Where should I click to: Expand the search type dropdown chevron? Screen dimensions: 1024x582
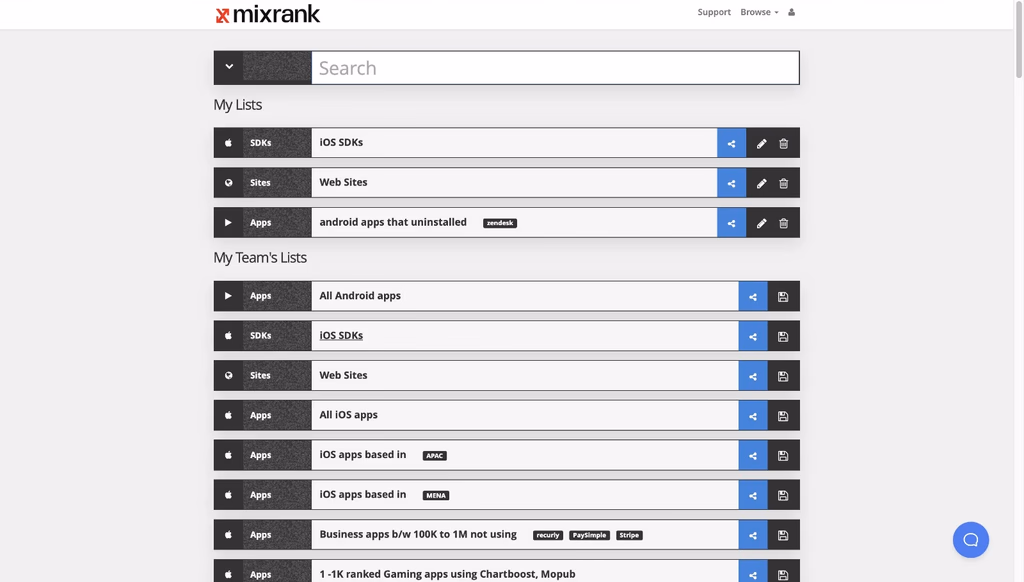pyautogui.click(x=229, y=67)
